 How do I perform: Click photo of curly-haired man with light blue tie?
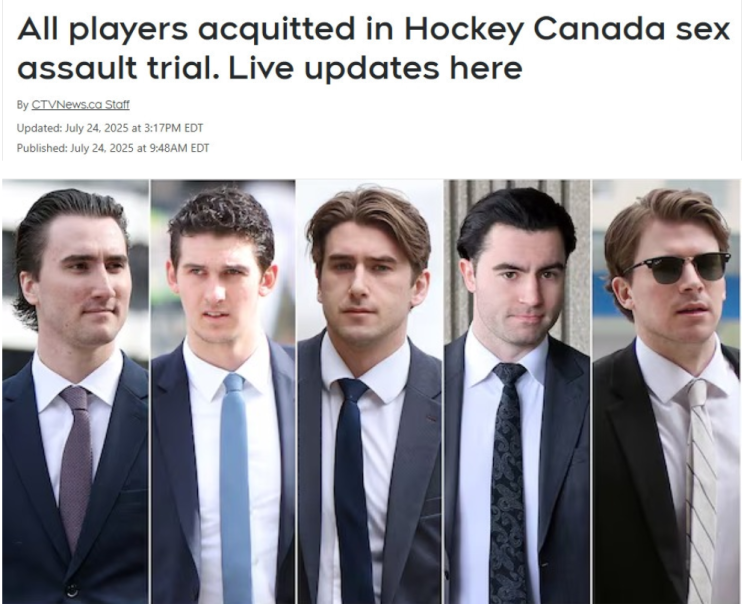(223, 391)
